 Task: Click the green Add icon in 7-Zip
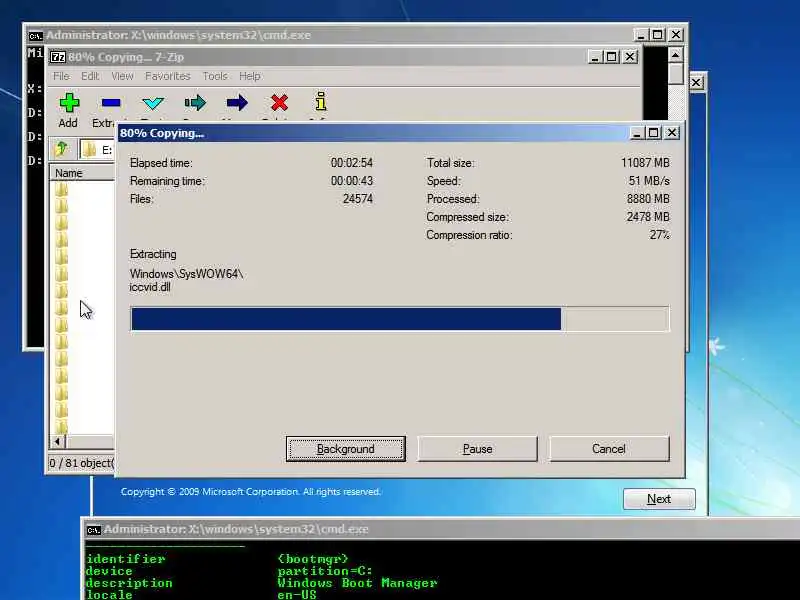point(69,103)
